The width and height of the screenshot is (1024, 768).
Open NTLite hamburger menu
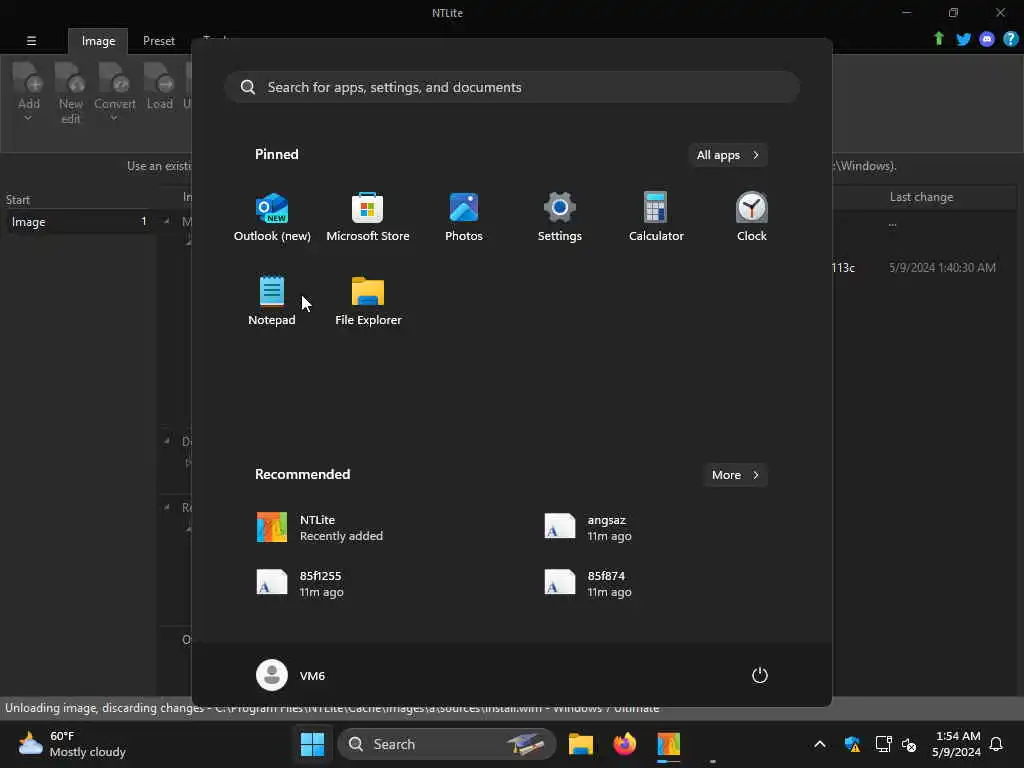[x=31, y=40]
